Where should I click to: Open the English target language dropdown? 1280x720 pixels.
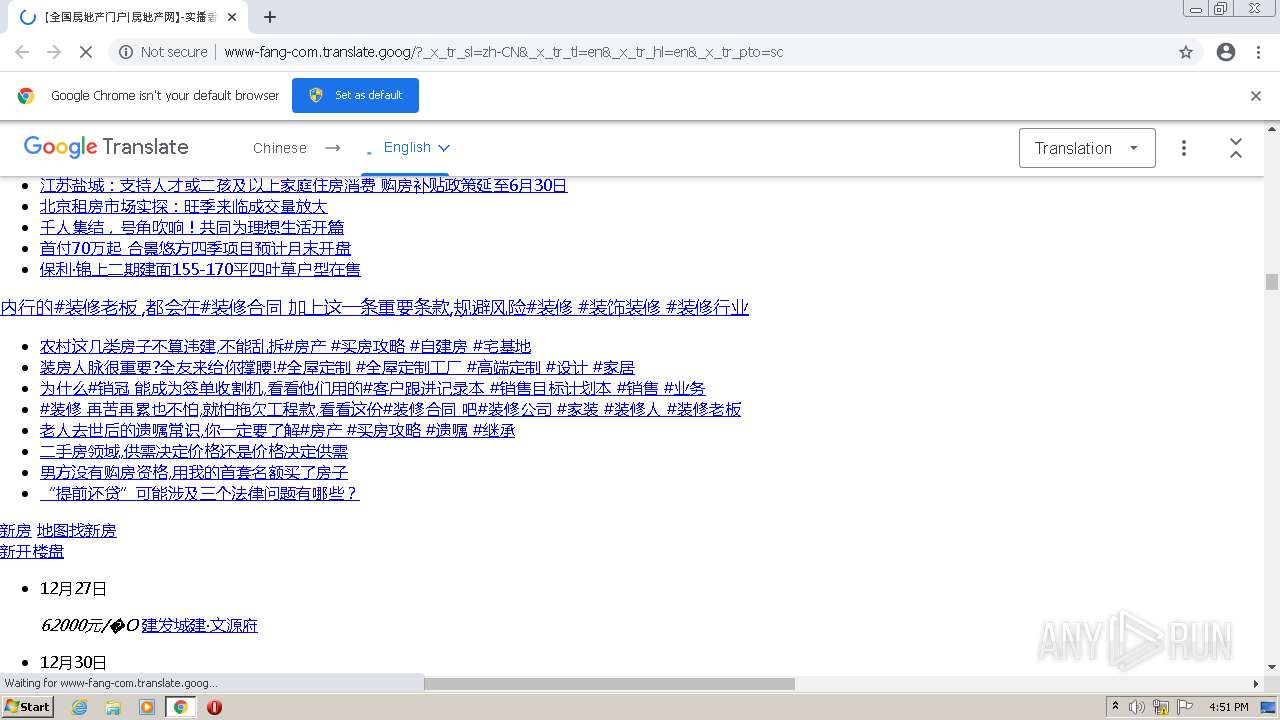pos(416,147)
